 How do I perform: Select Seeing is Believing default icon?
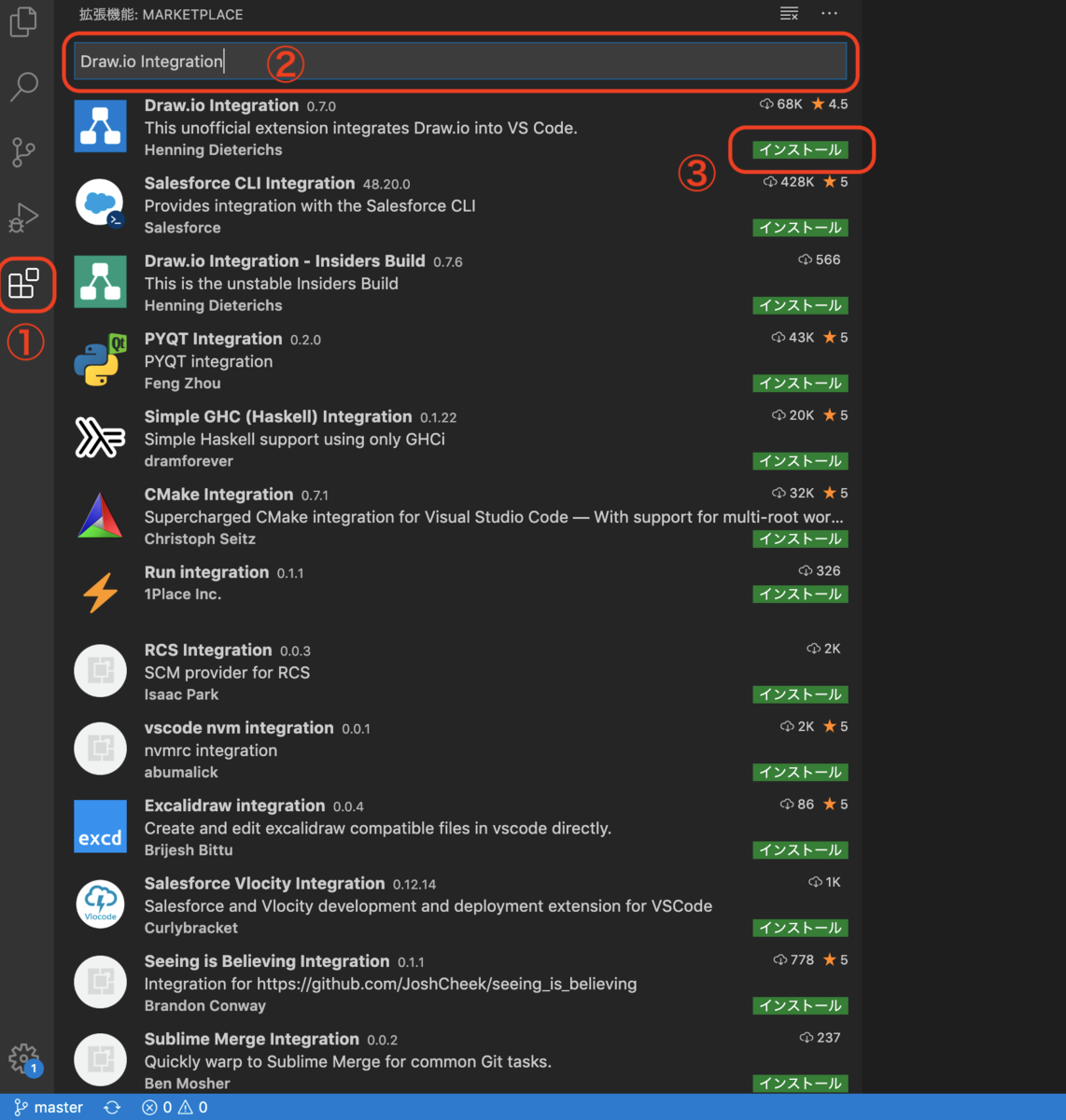tap(100, 981)
